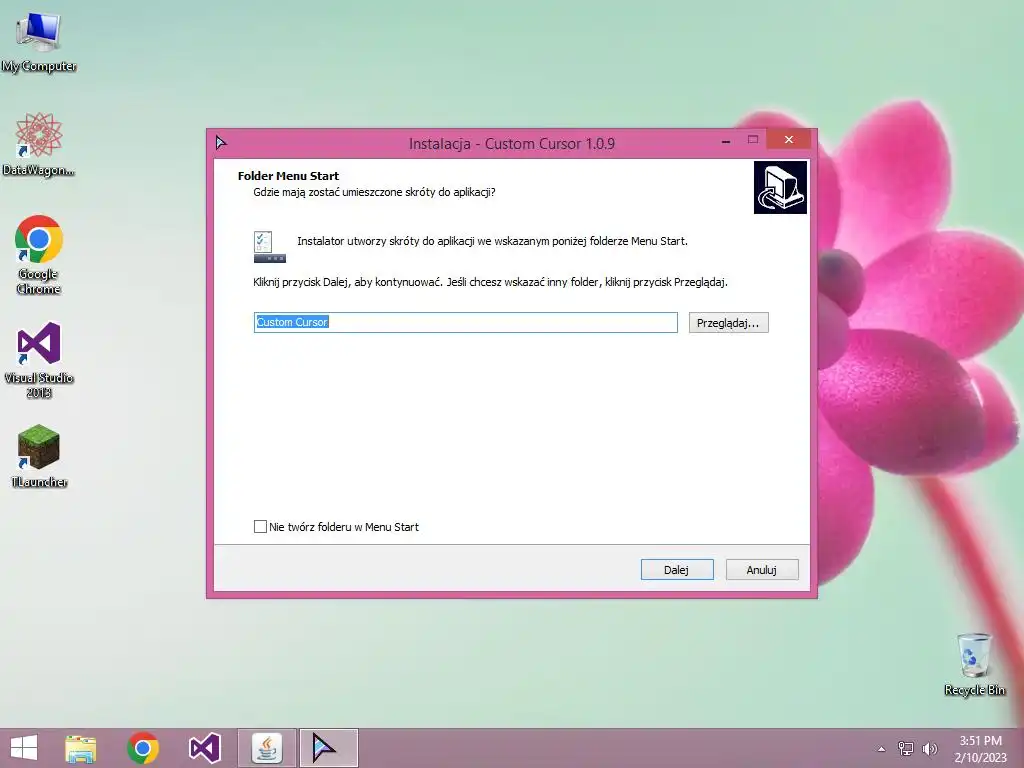Open Visual Studio from the taskbar
1024x768 pixels.
click(204, 748)
